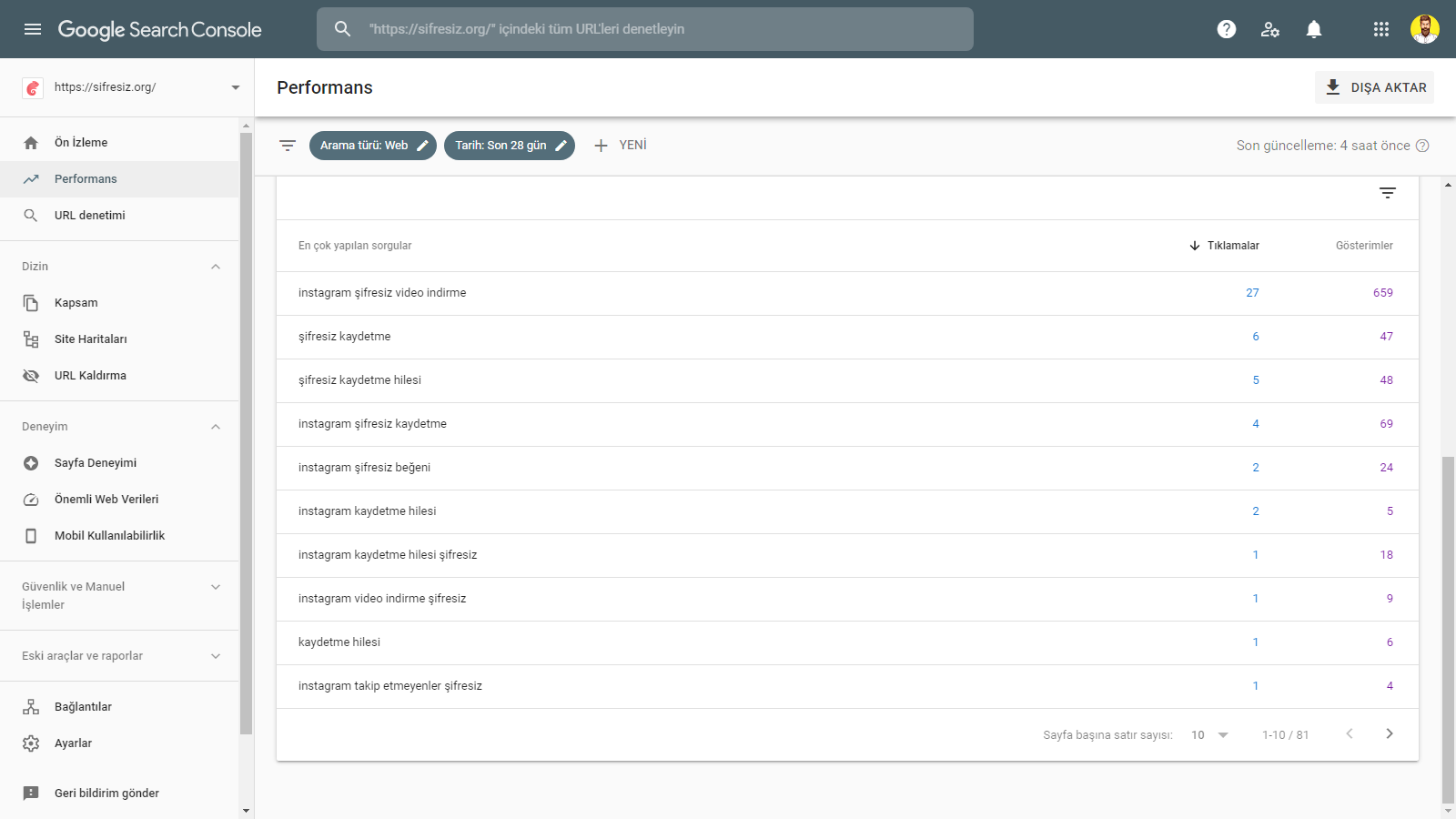1456x819 pixels.
Task: Open the notifications bell
Action: tap(1314, 29)
